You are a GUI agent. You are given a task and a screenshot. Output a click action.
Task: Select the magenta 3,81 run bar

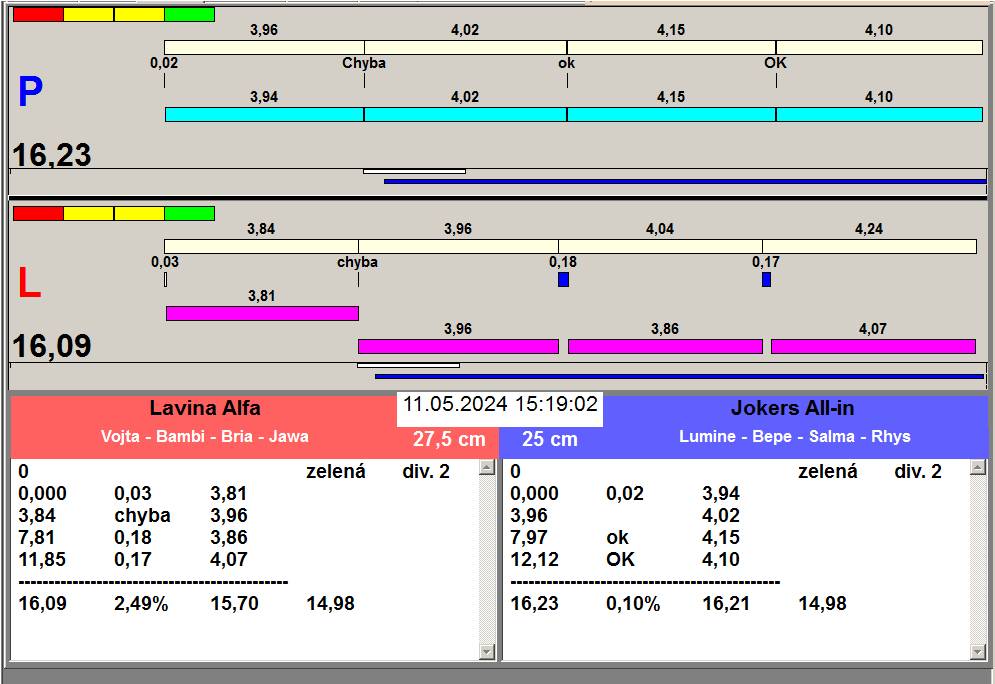(262, 313)
